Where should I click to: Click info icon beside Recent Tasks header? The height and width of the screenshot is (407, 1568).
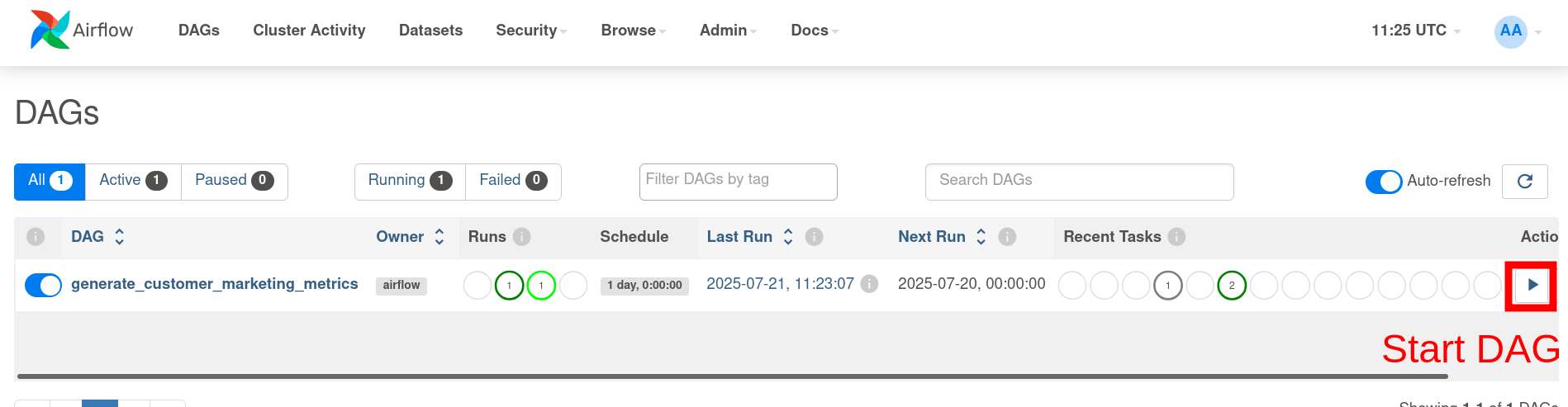click(1176, 237)
